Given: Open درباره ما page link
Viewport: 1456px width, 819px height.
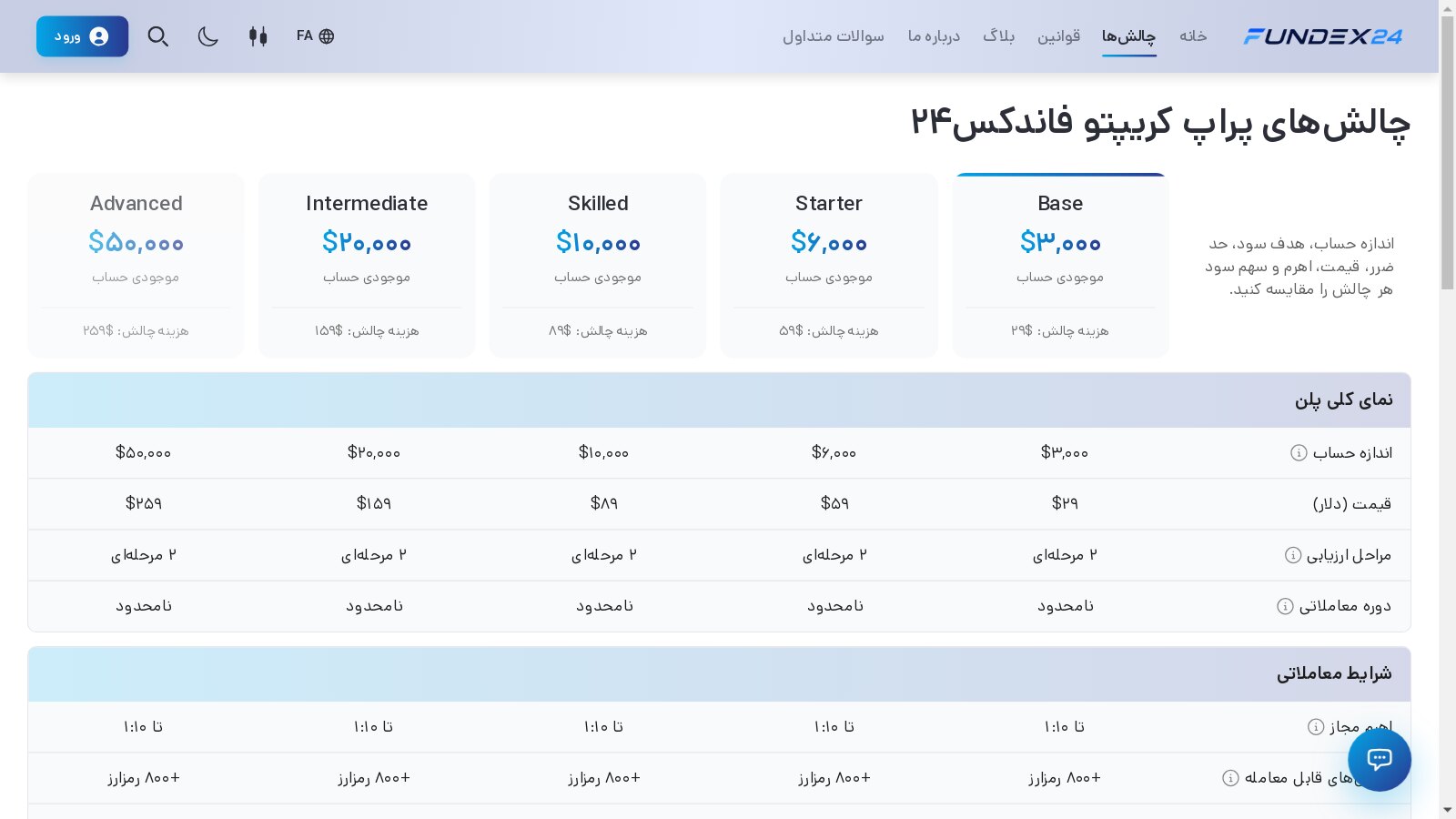Looking at the screenshot, I should point(934,35).
